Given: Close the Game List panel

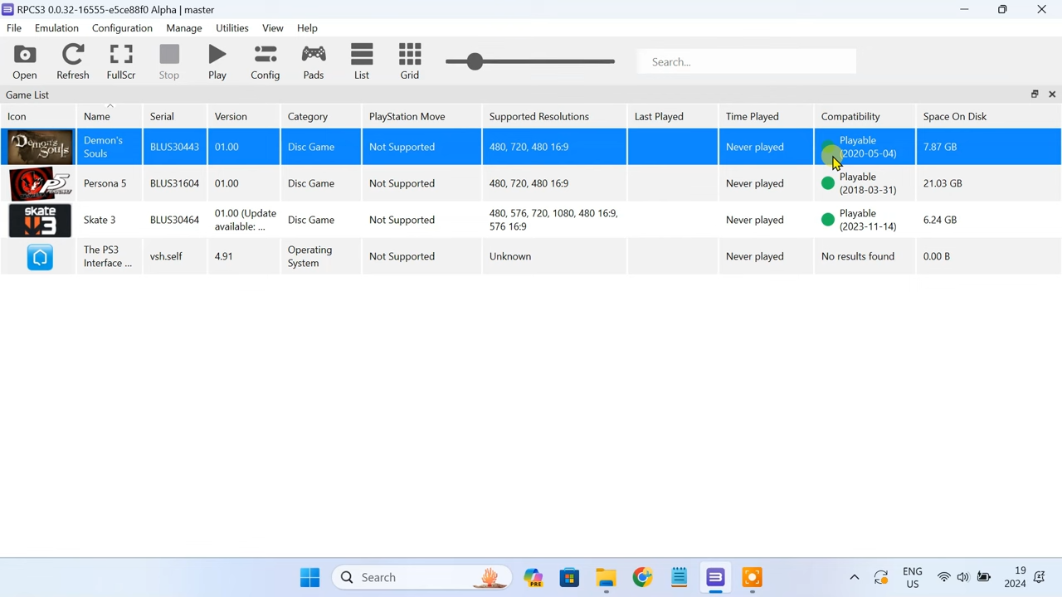Looking at the screenshot, I should [x=1052, y=94].
